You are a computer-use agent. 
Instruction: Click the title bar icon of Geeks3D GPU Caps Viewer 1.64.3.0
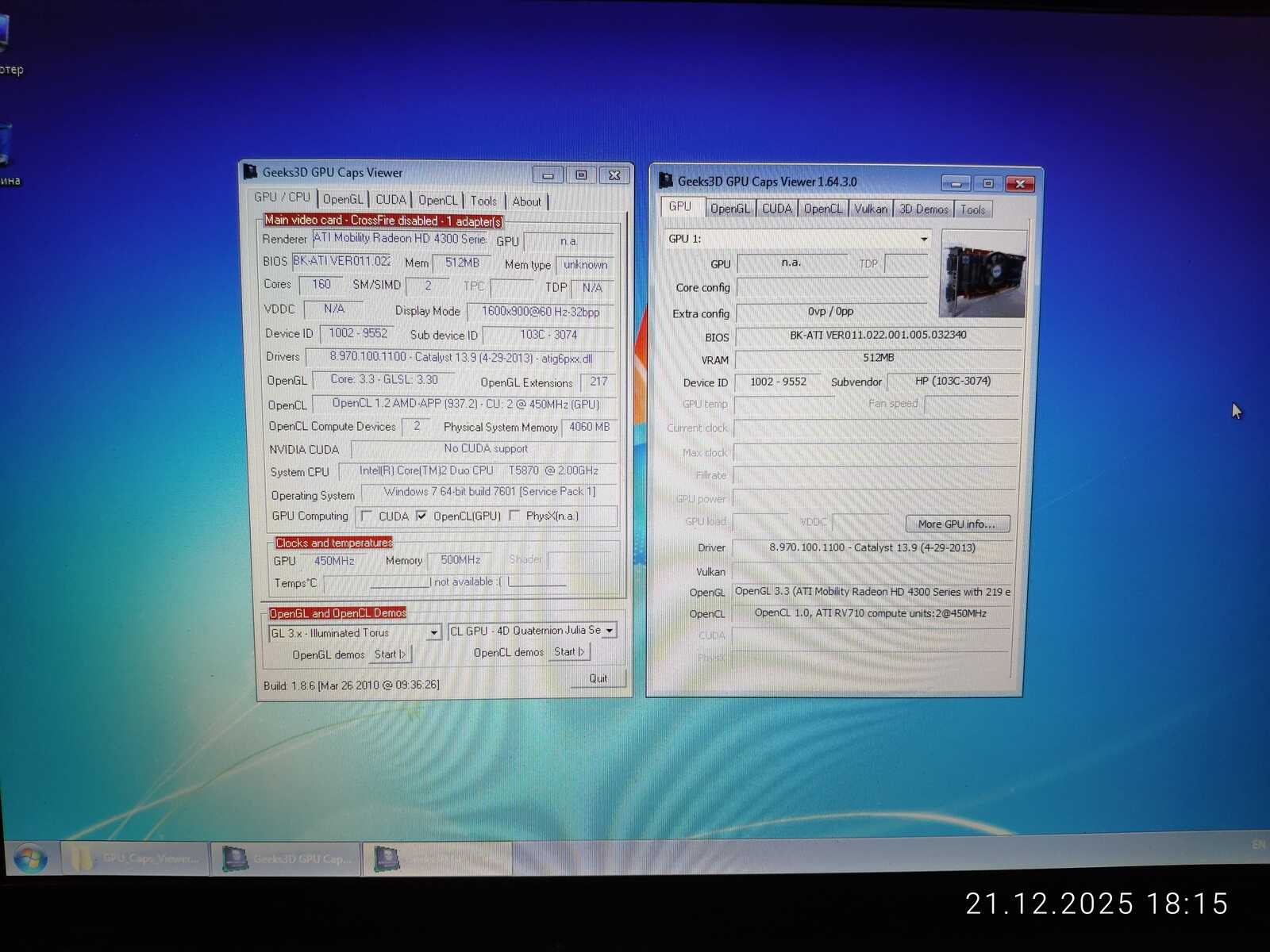(666, 181)
